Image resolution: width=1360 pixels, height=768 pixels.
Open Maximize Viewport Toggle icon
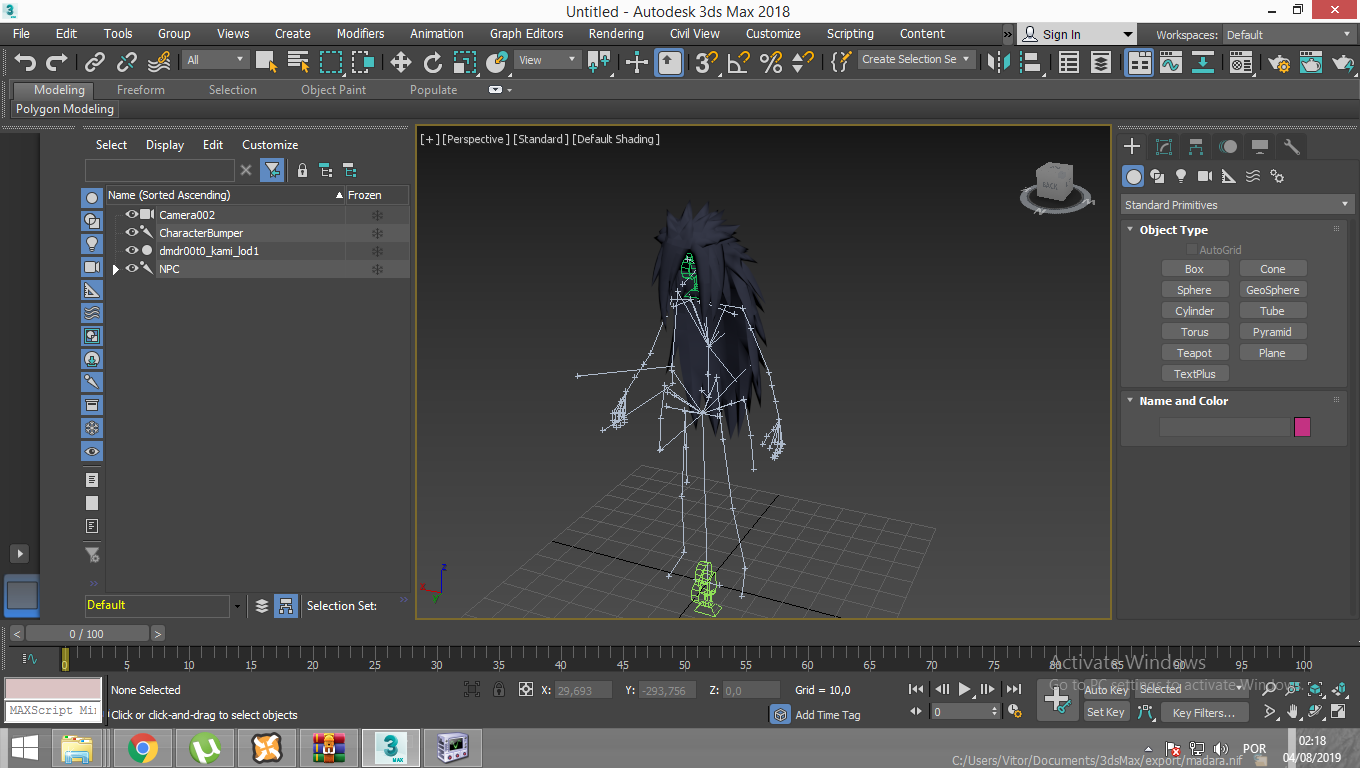(1338, 712)
